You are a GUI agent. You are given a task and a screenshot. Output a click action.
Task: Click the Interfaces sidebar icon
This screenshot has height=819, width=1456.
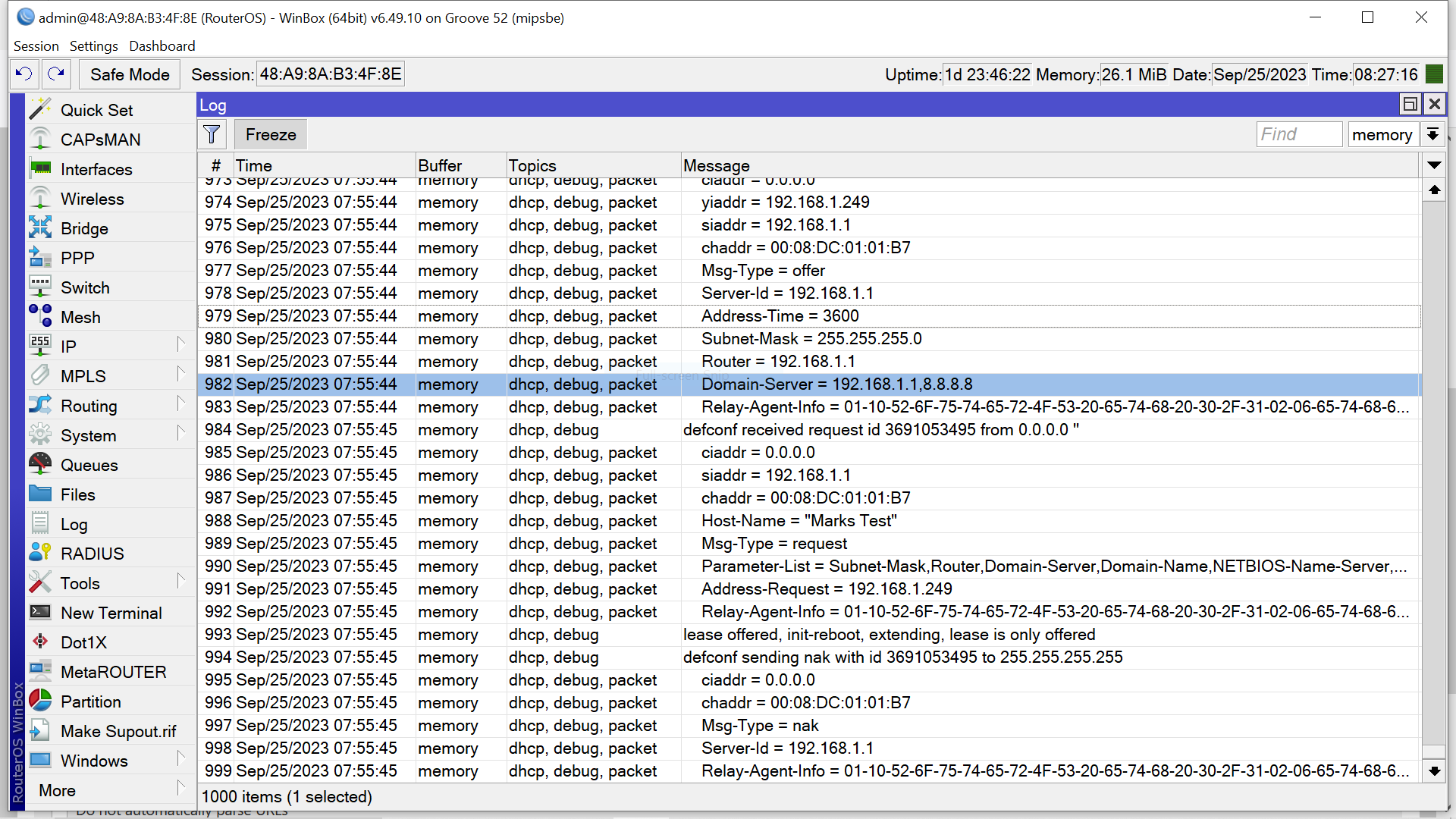[40, 169]
